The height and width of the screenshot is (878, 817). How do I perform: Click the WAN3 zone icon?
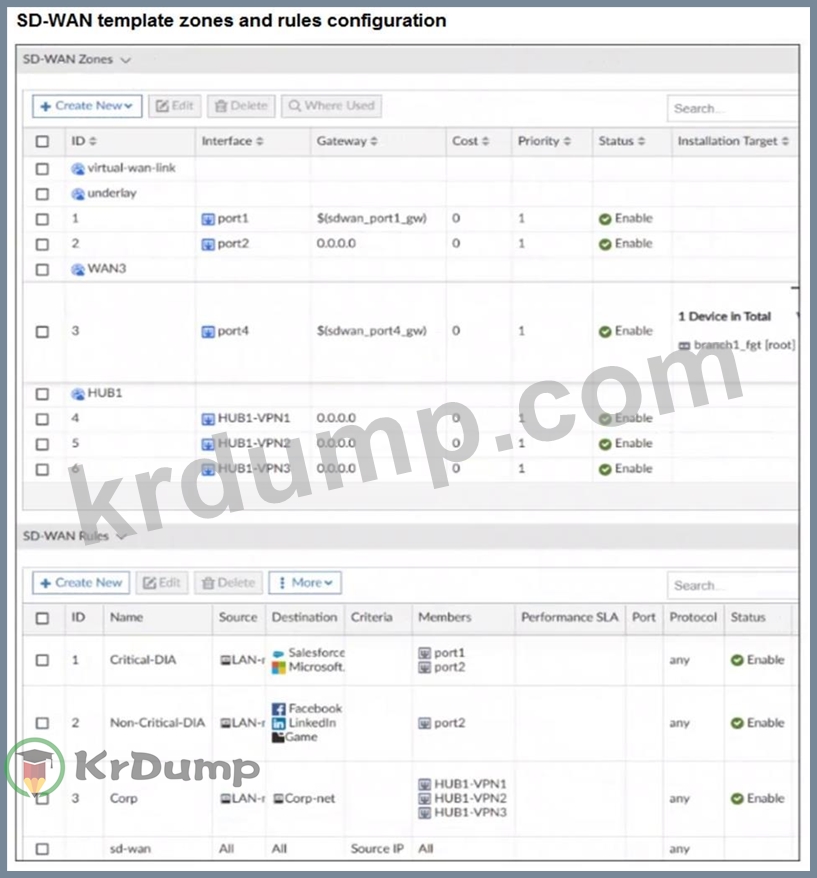(x=78, y=269)
